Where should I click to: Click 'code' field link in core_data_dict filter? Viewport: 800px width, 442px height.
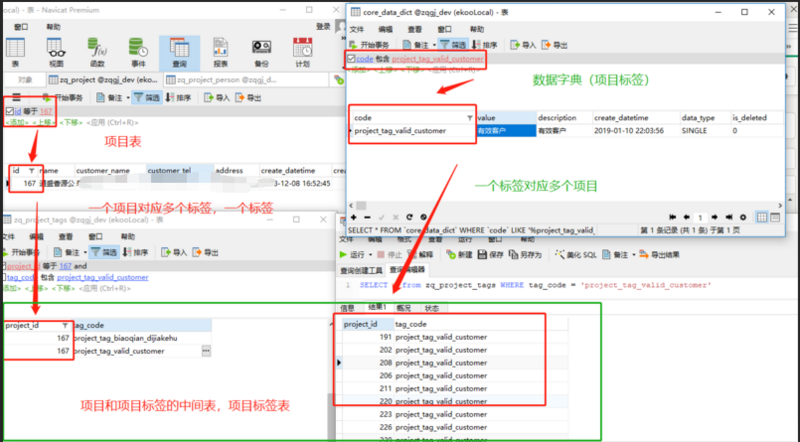(x=364, y=59)
